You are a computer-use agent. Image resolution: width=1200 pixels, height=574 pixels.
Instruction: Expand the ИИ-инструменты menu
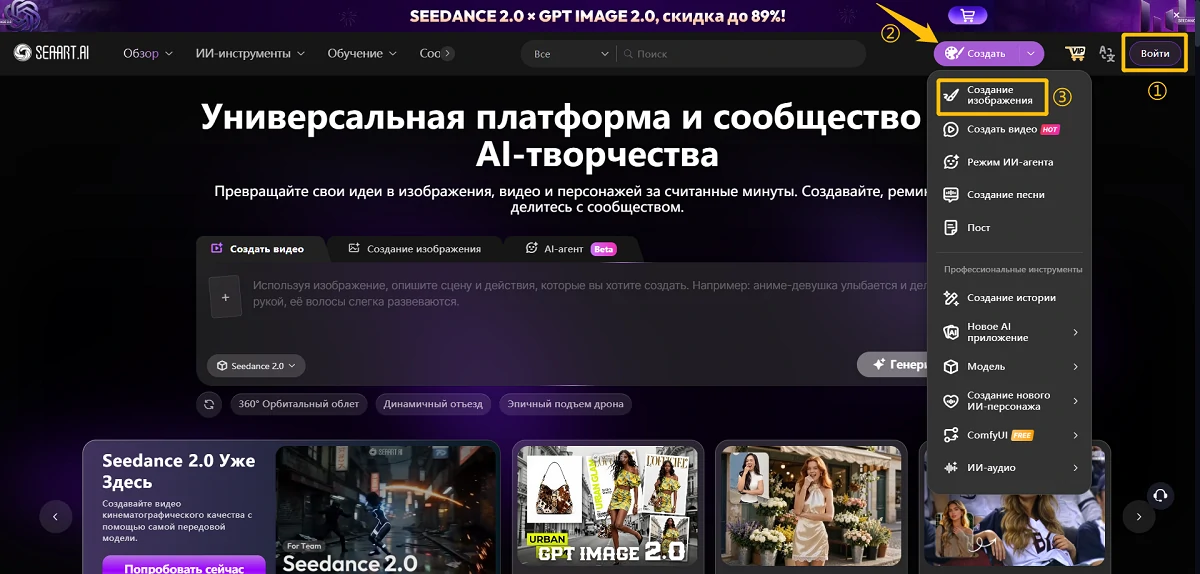tap(250, 54)
